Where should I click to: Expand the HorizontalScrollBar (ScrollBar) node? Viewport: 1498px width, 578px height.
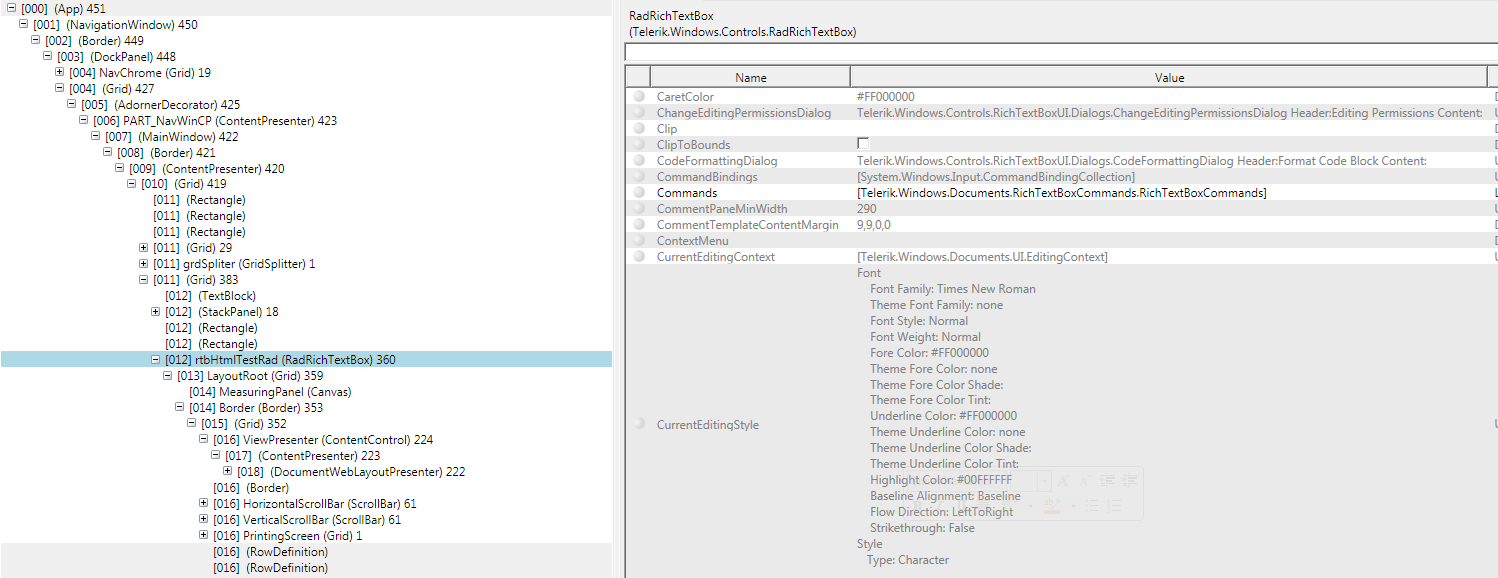(x=203, y=504)
